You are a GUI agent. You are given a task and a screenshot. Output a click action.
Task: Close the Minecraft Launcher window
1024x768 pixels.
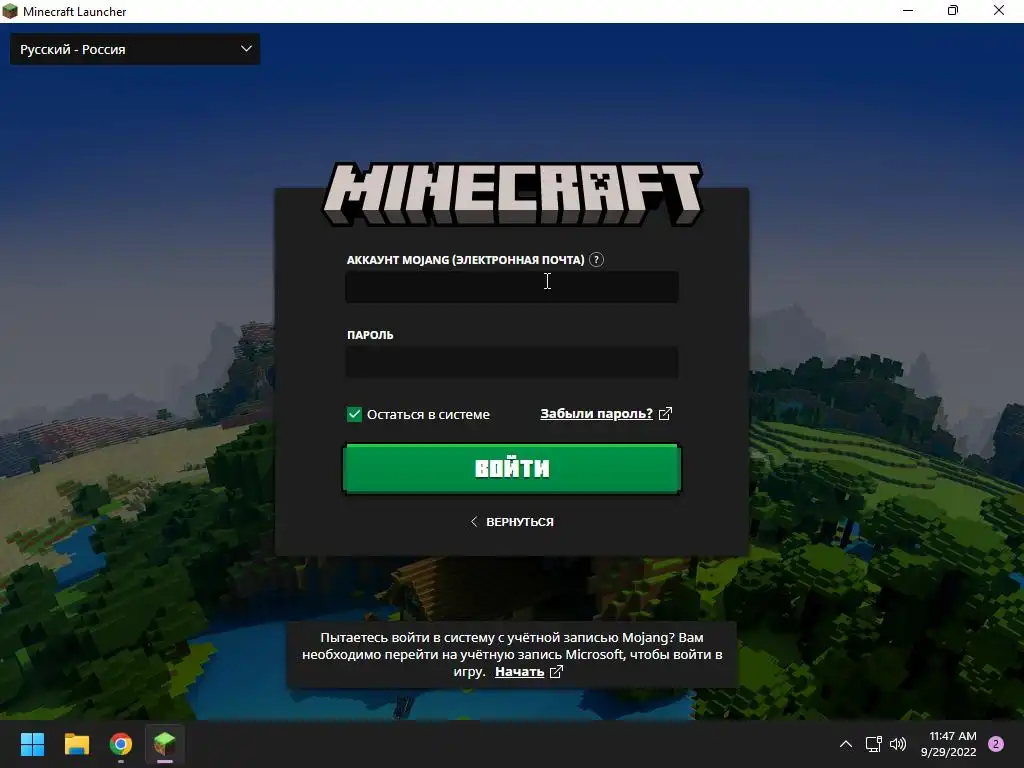tap(999, 10)
